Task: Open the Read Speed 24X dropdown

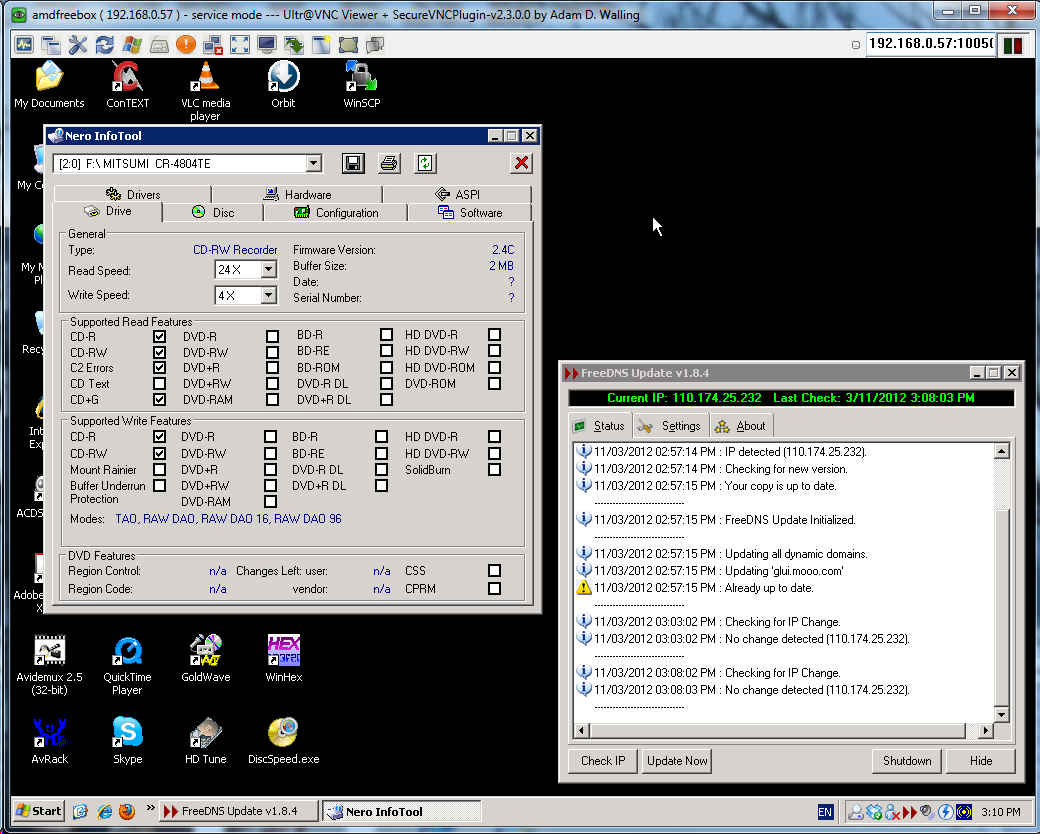Action: tap(269, 269)
